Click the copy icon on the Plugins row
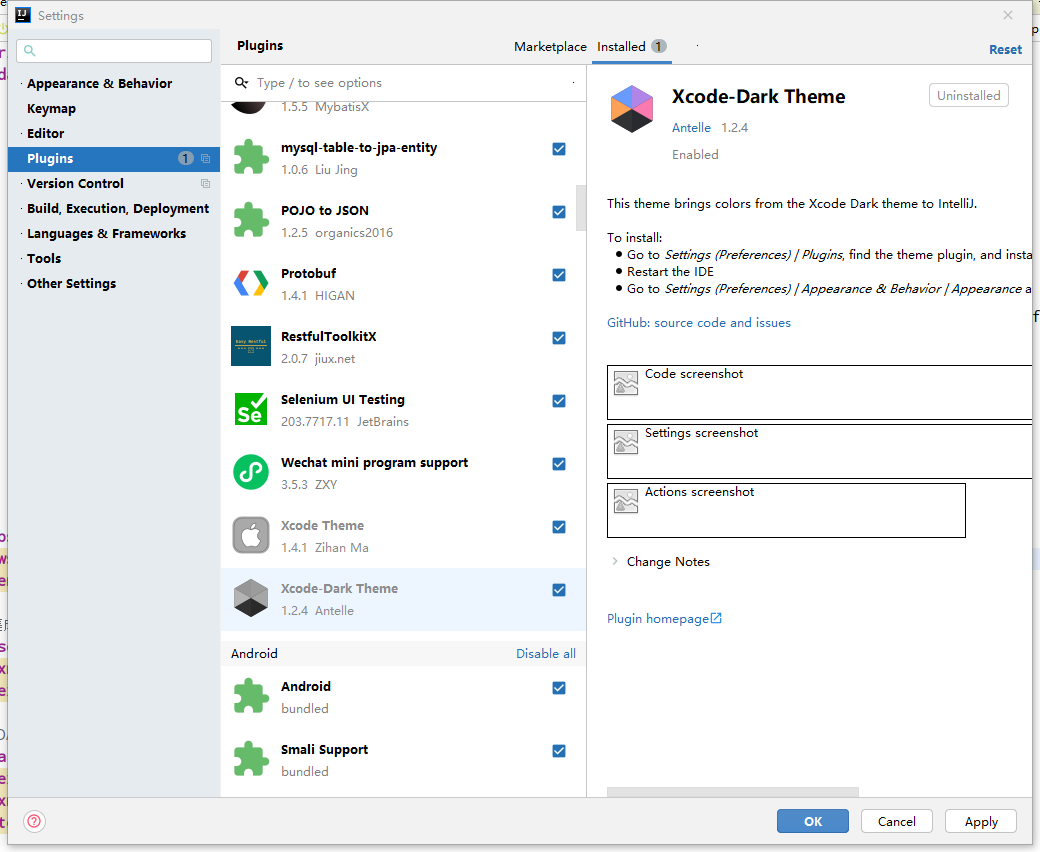This screenshot has height=852, width=1040. (206, 158)
